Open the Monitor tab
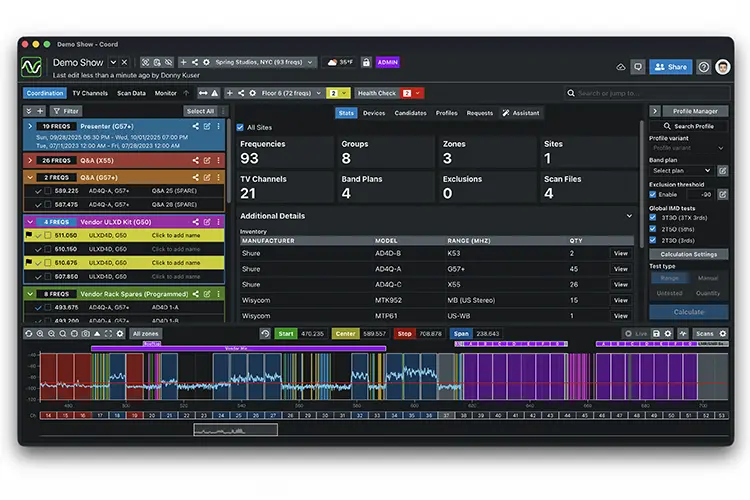750x500 pixels. click(x=165, y=93)
